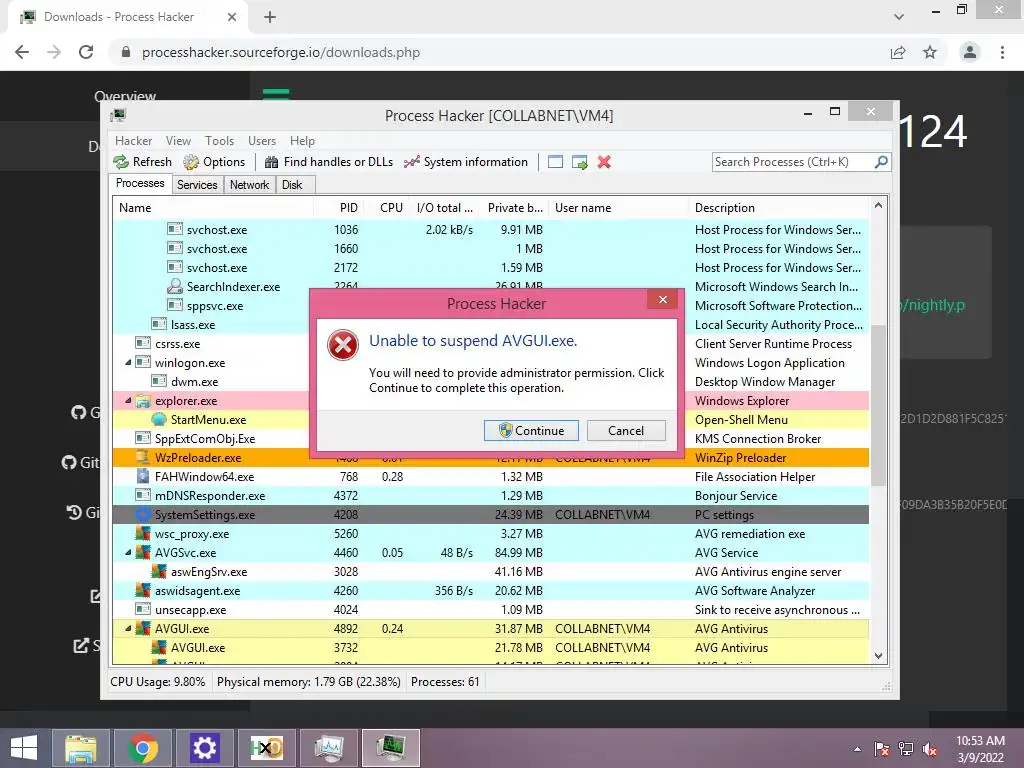
Task: Sort by the User name column header
Action: pos(618,208)
